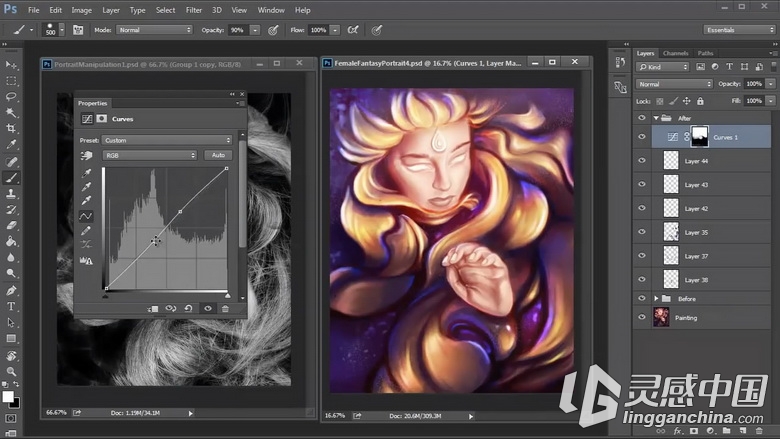
Task: Switch to the Paths tab
Action: (705, 53)
